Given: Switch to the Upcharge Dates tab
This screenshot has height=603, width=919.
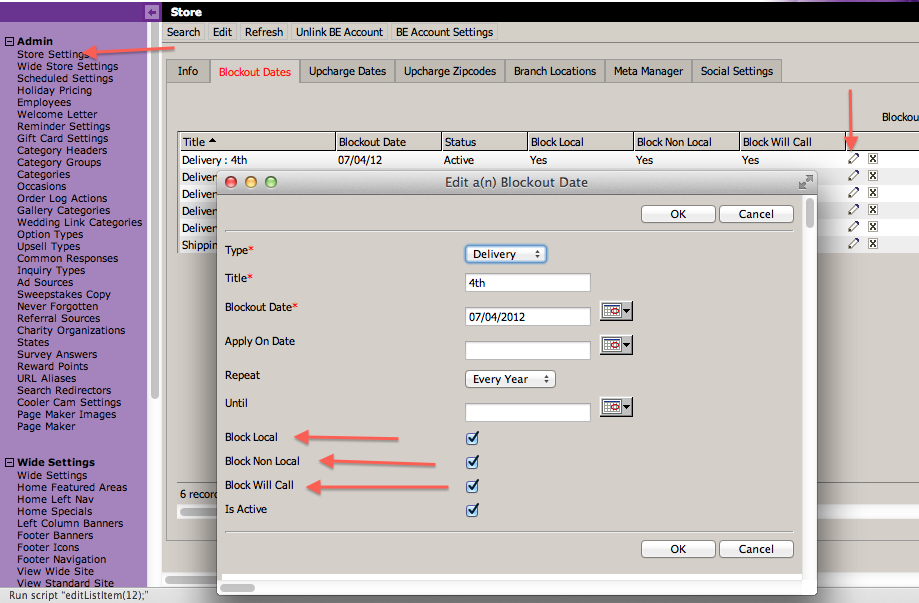Looking at the screenshot, I should (346, 72).
